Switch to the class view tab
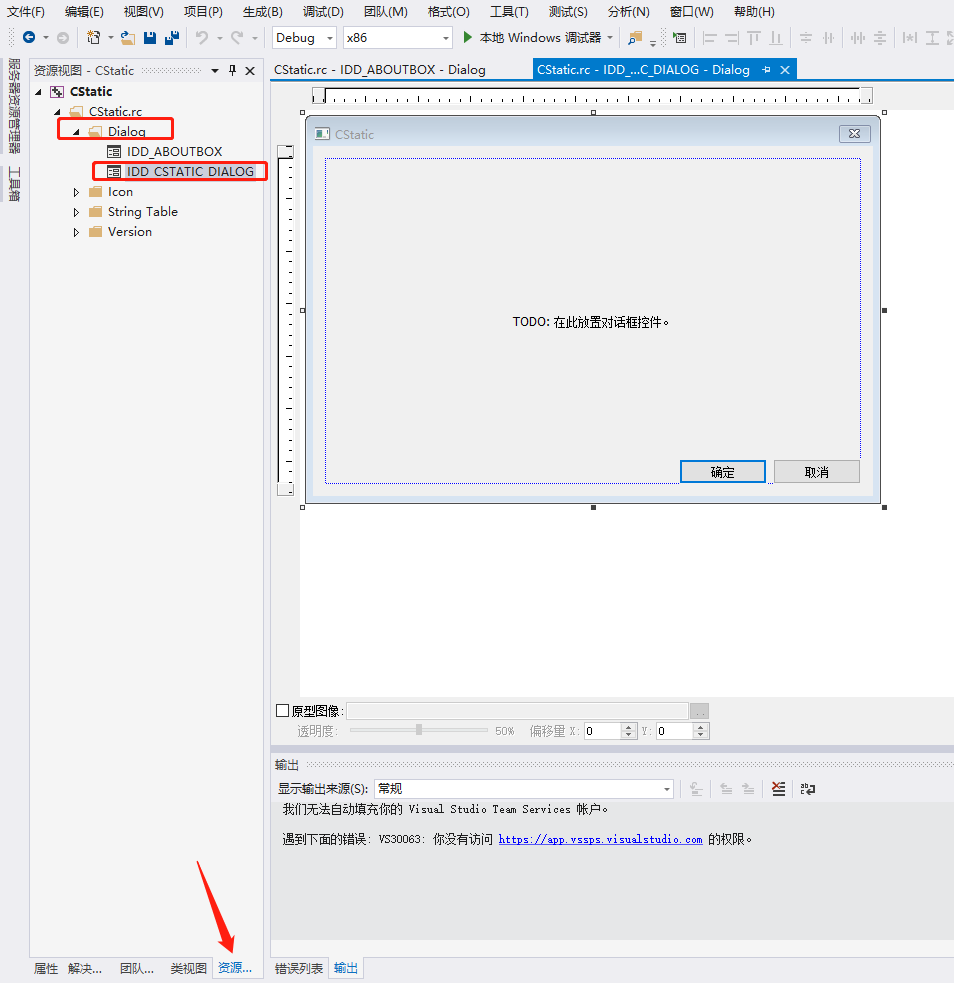The width and height of the screenshot is (954, 983). point(188,968)
